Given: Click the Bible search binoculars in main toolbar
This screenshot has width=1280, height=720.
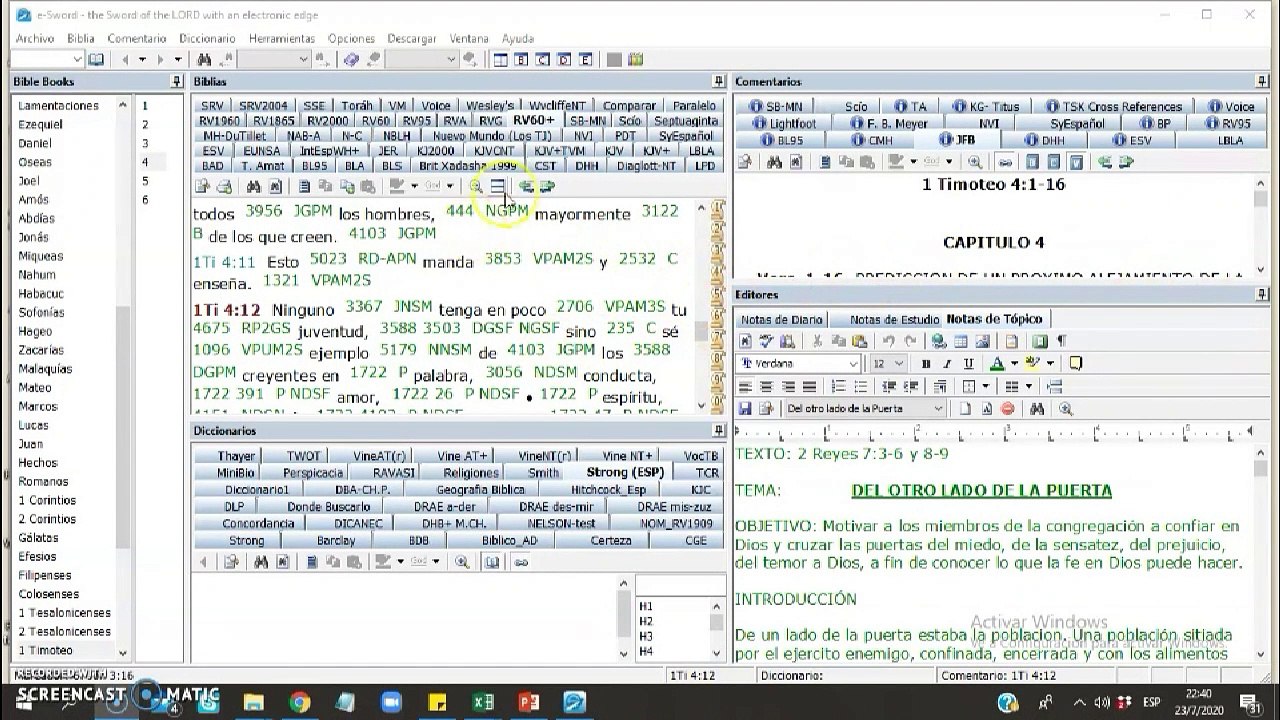Looking at the screenshot, I should 204,60.
